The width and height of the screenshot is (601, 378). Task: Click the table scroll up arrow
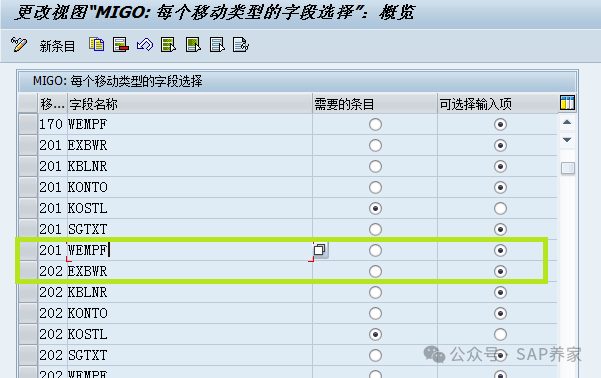[x=567, y=123]
